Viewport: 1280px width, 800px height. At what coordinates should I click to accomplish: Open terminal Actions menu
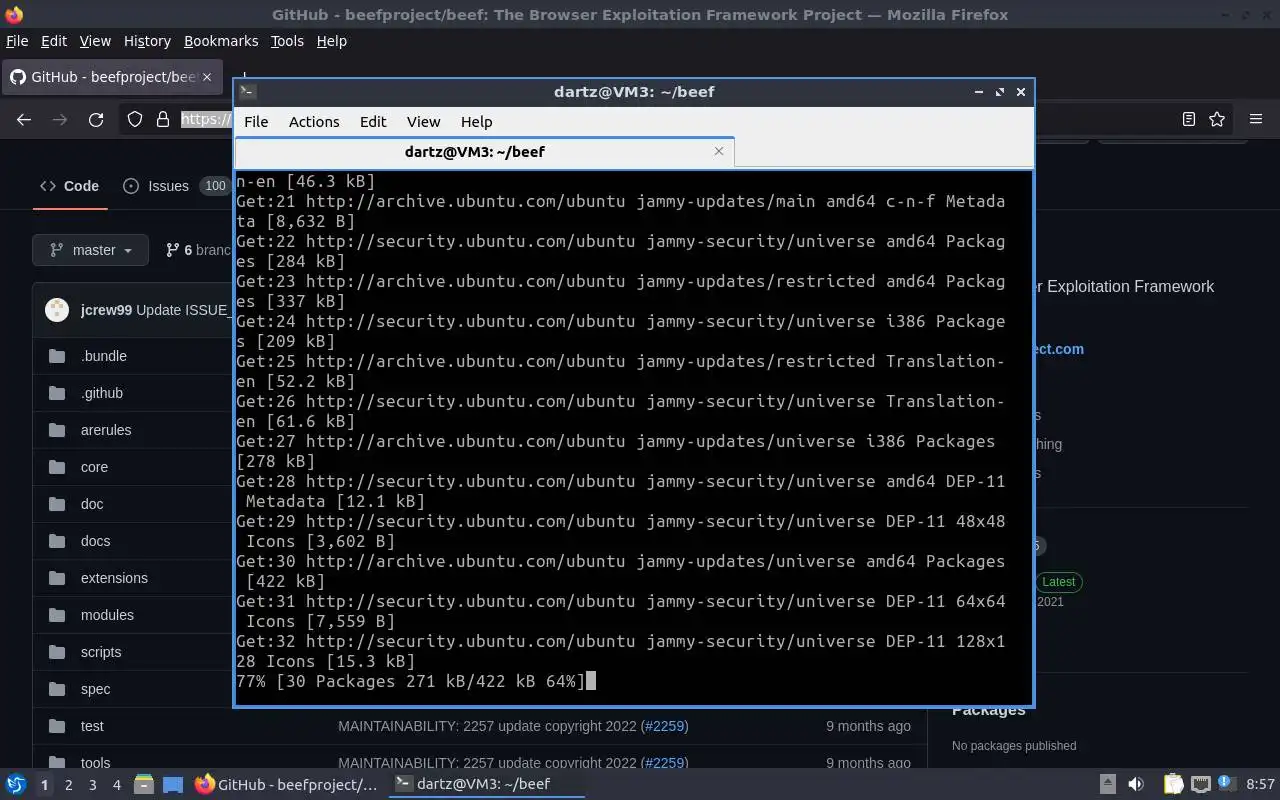click(314, 121)
